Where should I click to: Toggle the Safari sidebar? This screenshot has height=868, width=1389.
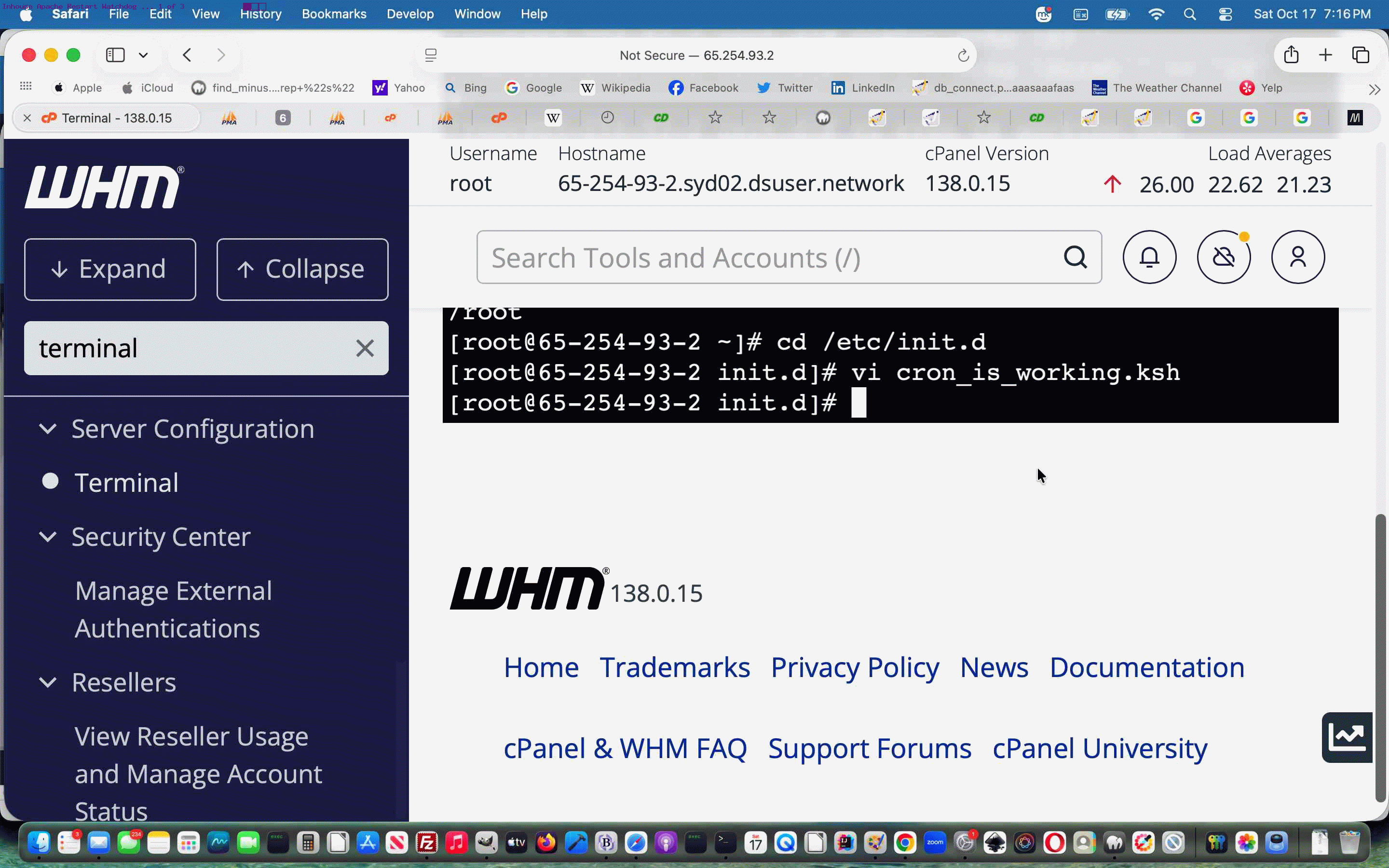click(115, 55)
